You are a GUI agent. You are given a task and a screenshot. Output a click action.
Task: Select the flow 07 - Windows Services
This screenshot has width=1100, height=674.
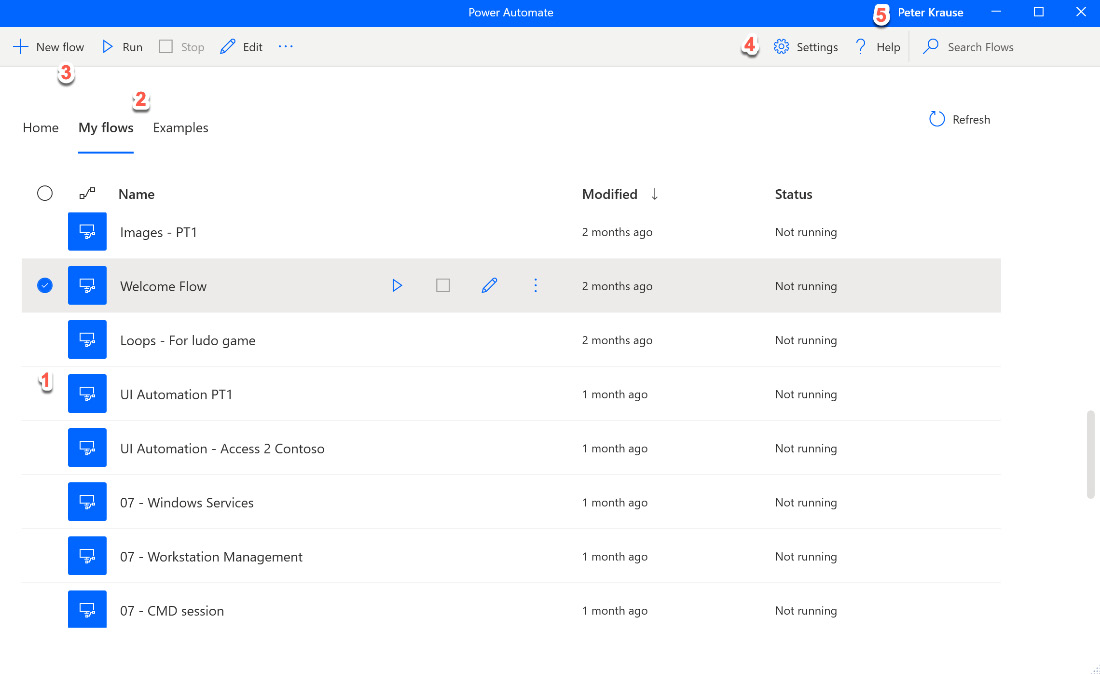(187, 502)
